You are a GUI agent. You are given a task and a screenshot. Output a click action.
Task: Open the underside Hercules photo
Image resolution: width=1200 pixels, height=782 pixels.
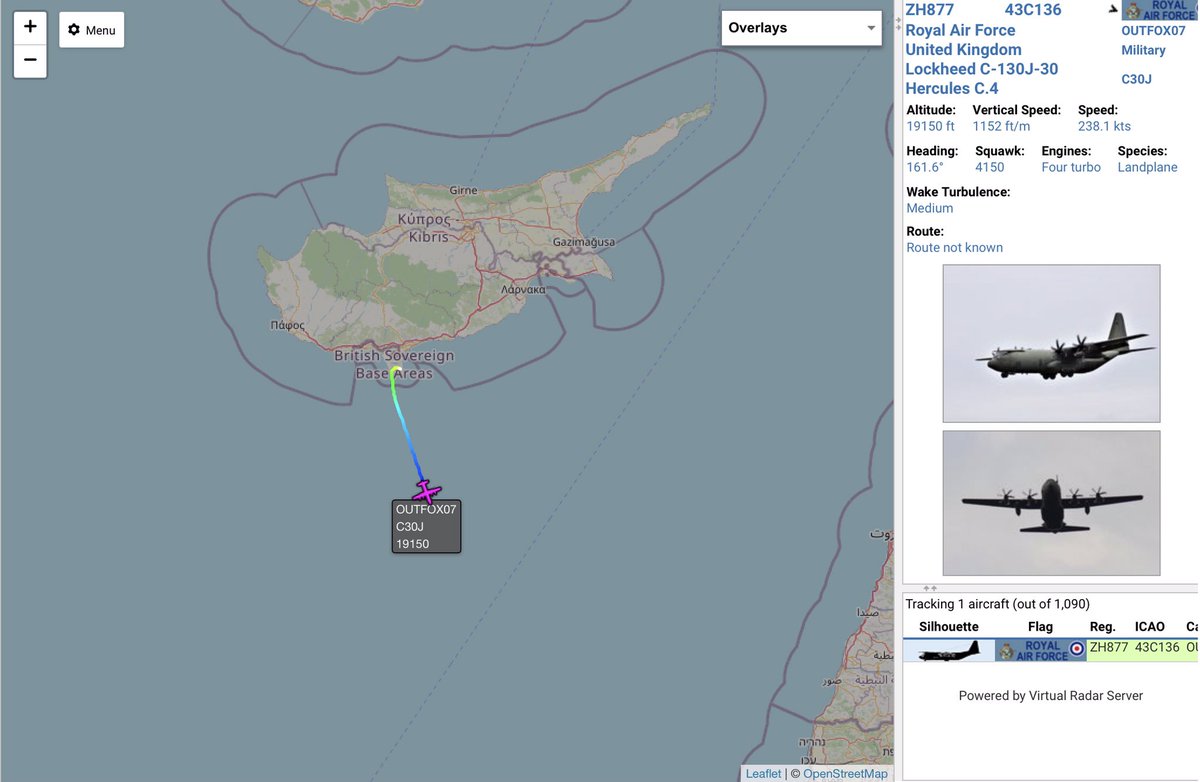(1051, 503)
